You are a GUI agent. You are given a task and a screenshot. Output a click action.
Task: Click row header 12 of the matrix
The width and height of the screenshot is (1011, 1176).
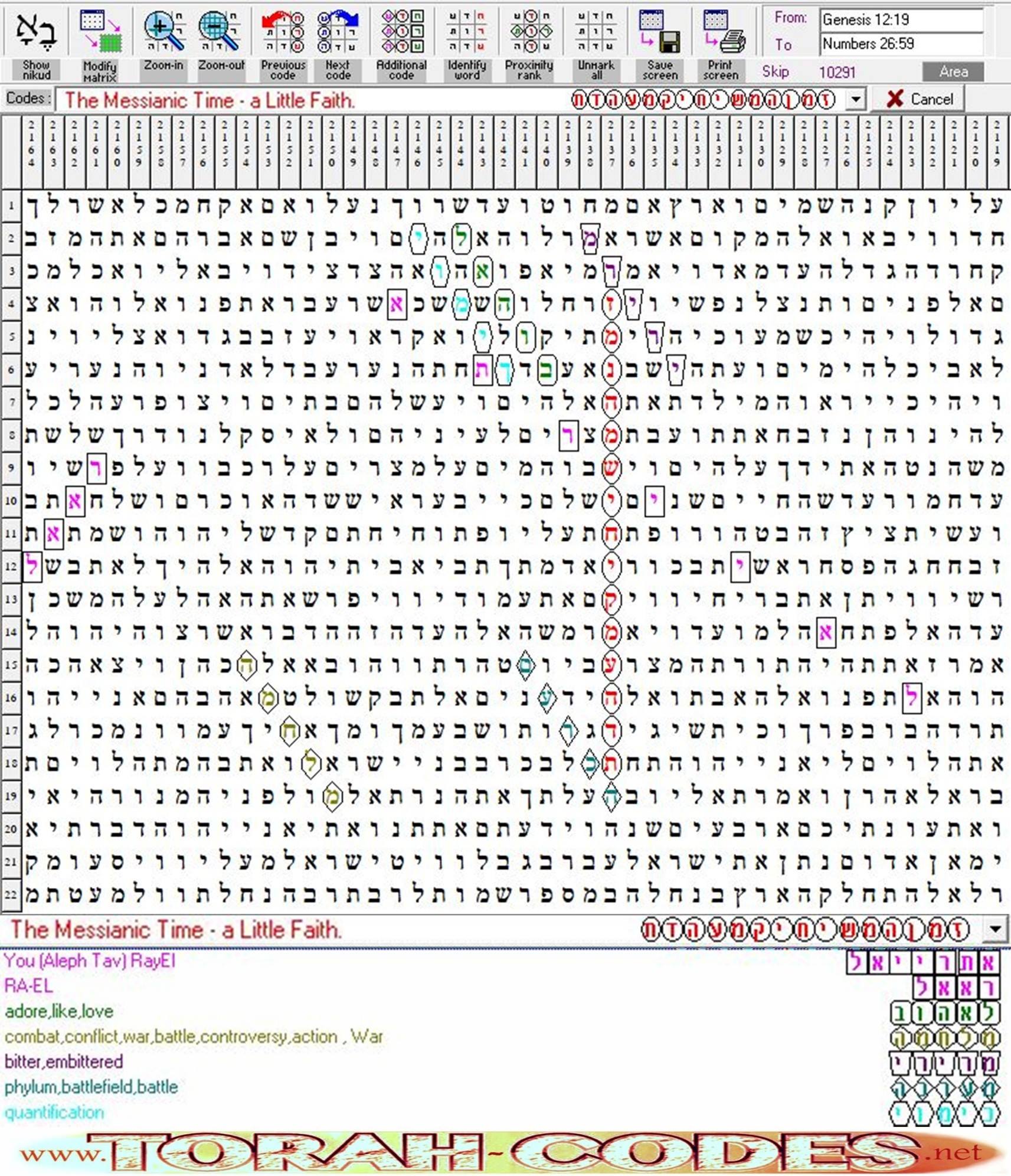pos(11,567)
